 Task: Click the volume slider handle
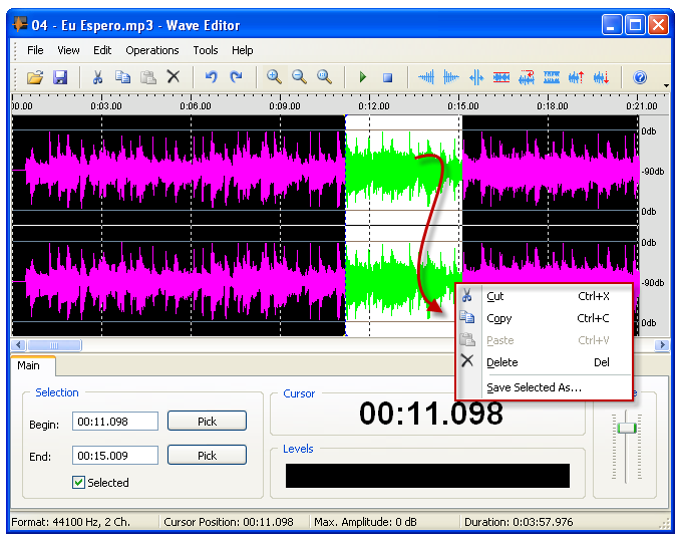point(627,428)
